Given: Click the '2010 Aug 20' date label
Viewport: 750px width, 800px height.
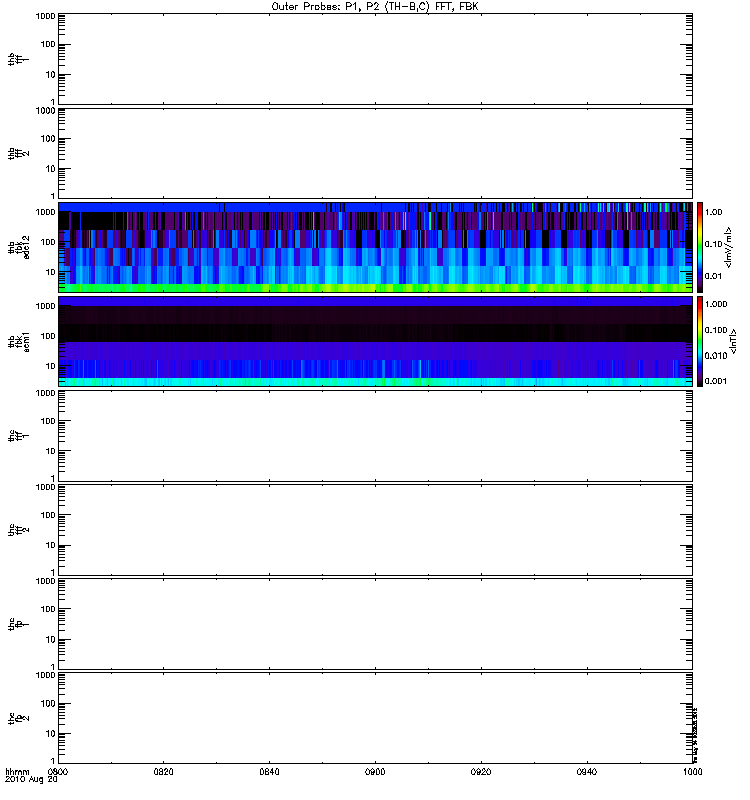Looking at the screenshot, I should 31,780.
